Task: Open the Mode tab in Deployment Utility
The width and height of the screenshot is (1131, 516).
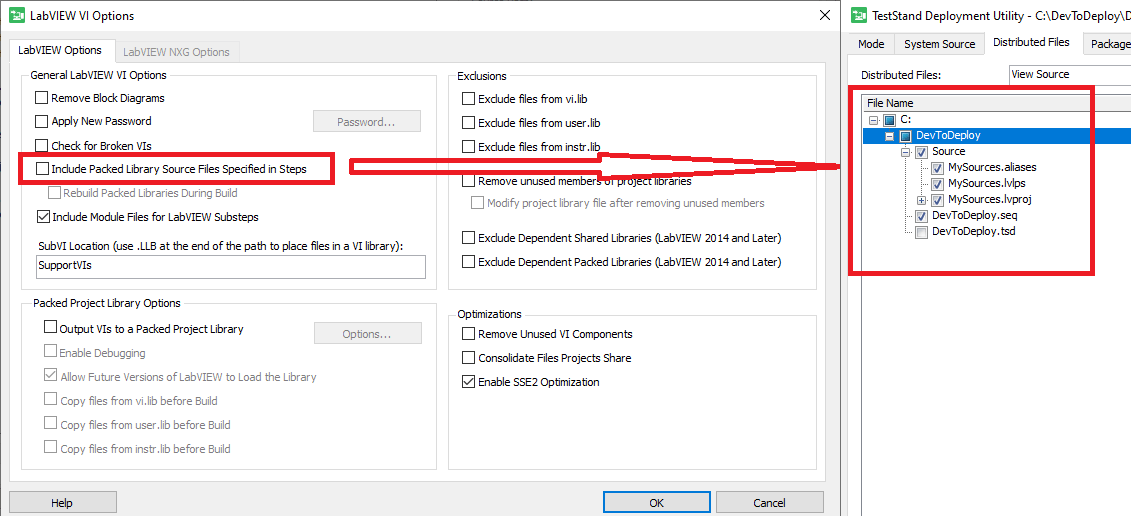Action: pos(871,44)
